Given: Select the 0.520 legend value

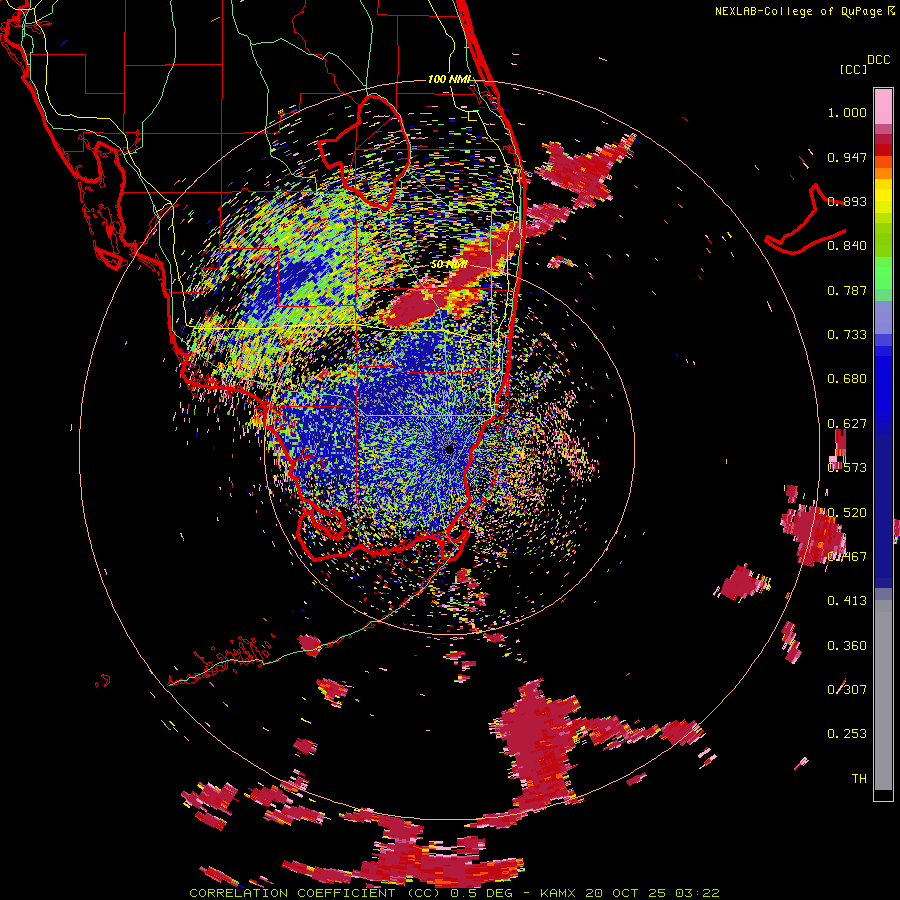Looking at the screenshot, I should click(x=847, y=513).
